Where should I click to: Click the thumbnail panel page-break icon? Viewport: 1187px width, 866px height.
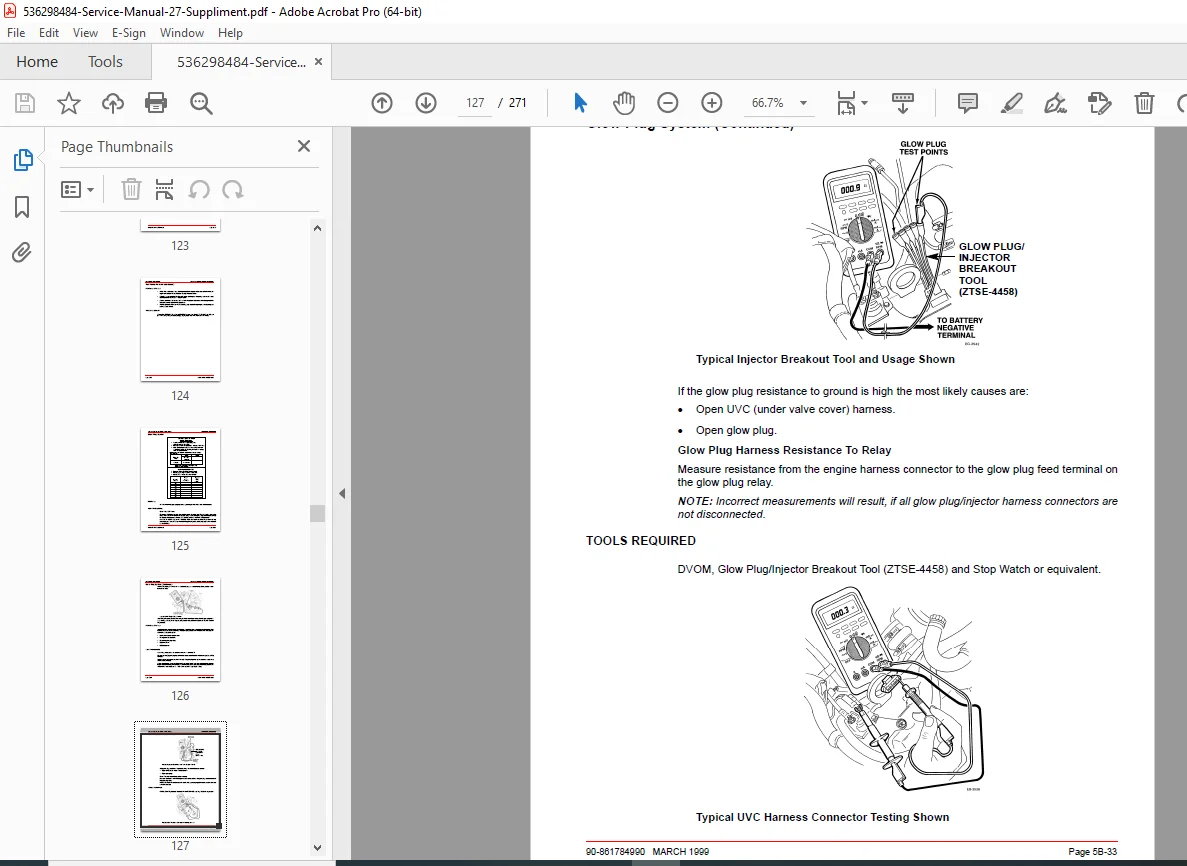coord(164,189)
